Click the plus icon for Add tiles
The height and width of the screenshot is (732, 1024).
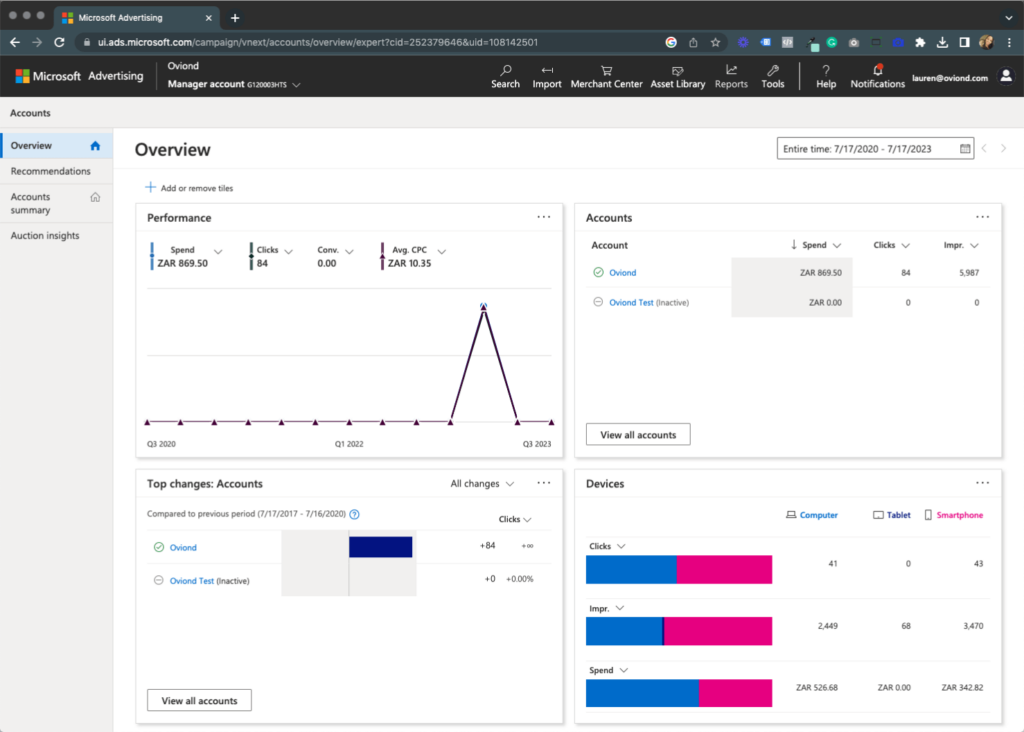coord(150,187)
